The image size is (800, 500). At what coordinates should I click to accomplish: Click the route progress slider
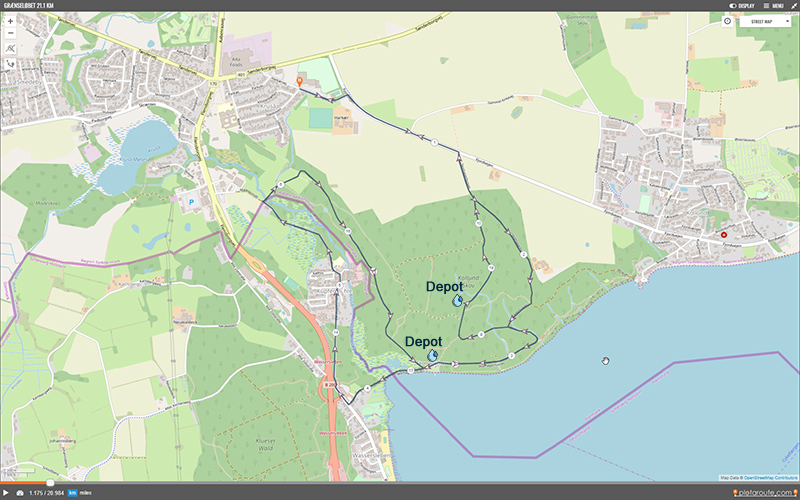pyautogui.click(x=50, y=484)
